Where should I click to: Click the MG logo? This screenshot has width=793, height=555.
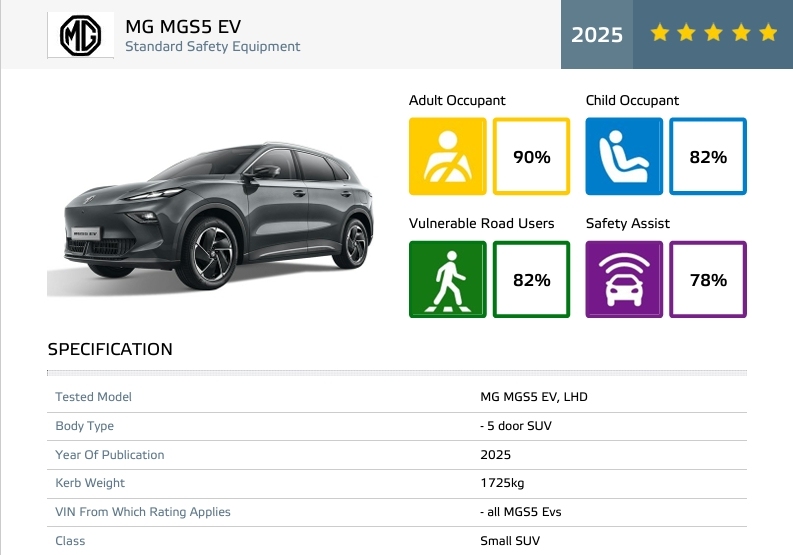80,35
